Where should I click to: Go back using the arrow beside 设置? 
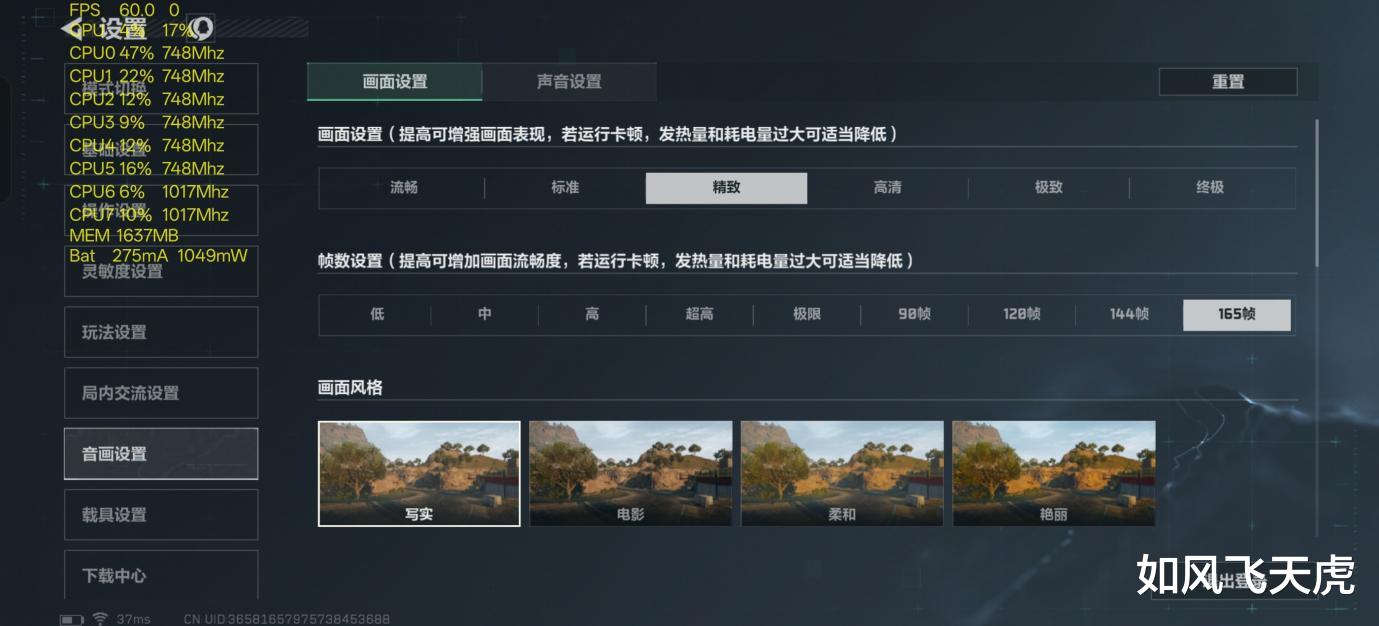coord(71,30)
